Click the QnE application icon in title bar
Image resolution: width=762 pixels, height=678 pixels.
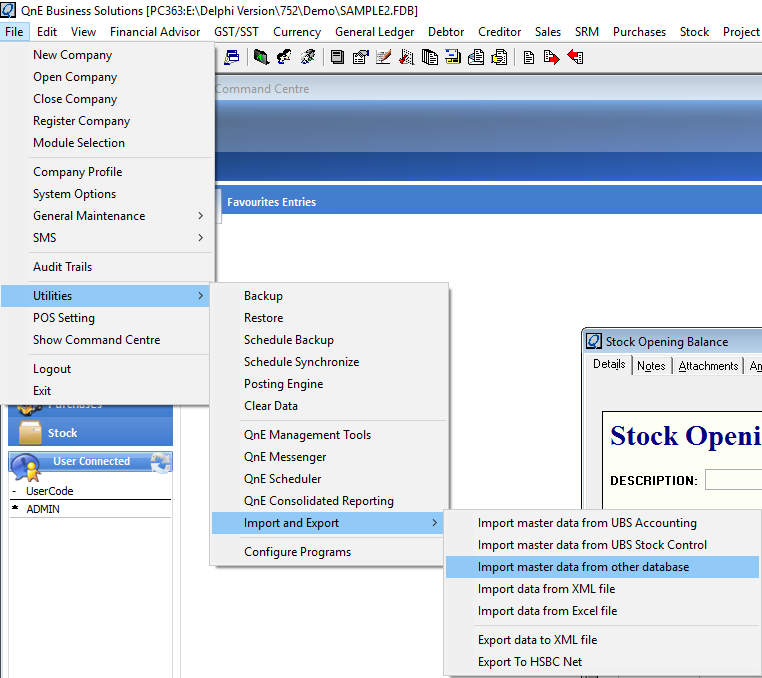(8, 10)
